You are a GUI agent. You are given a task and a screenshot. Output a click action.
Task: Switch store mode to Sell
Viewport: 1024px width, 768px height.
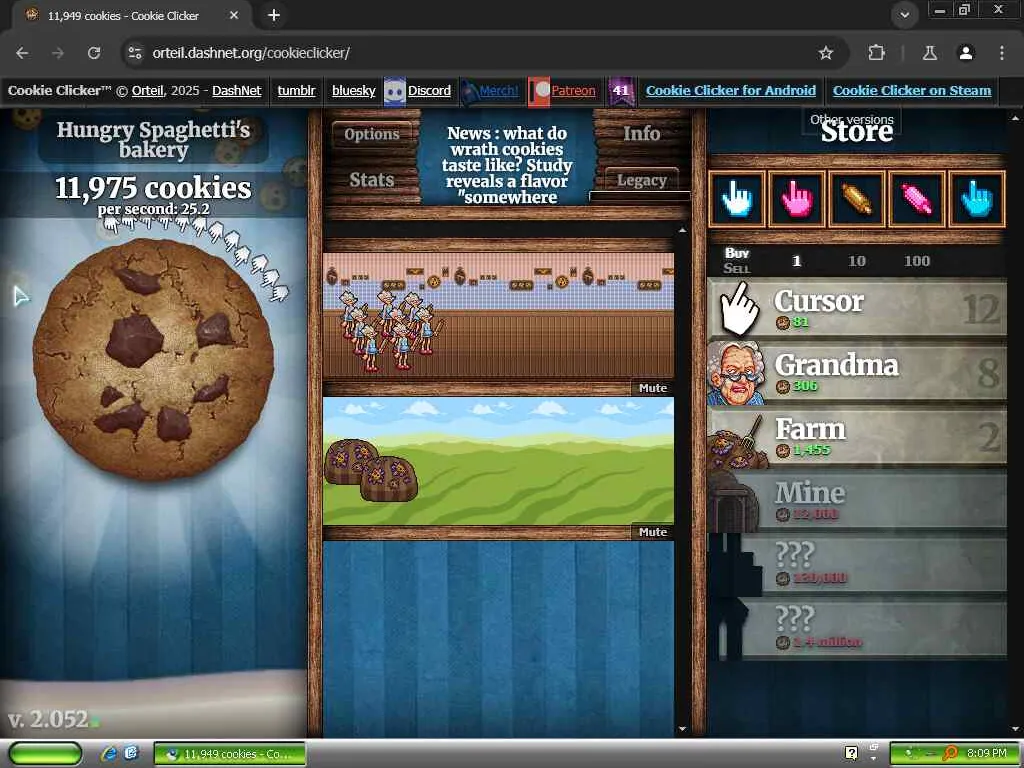pos(737,268)
